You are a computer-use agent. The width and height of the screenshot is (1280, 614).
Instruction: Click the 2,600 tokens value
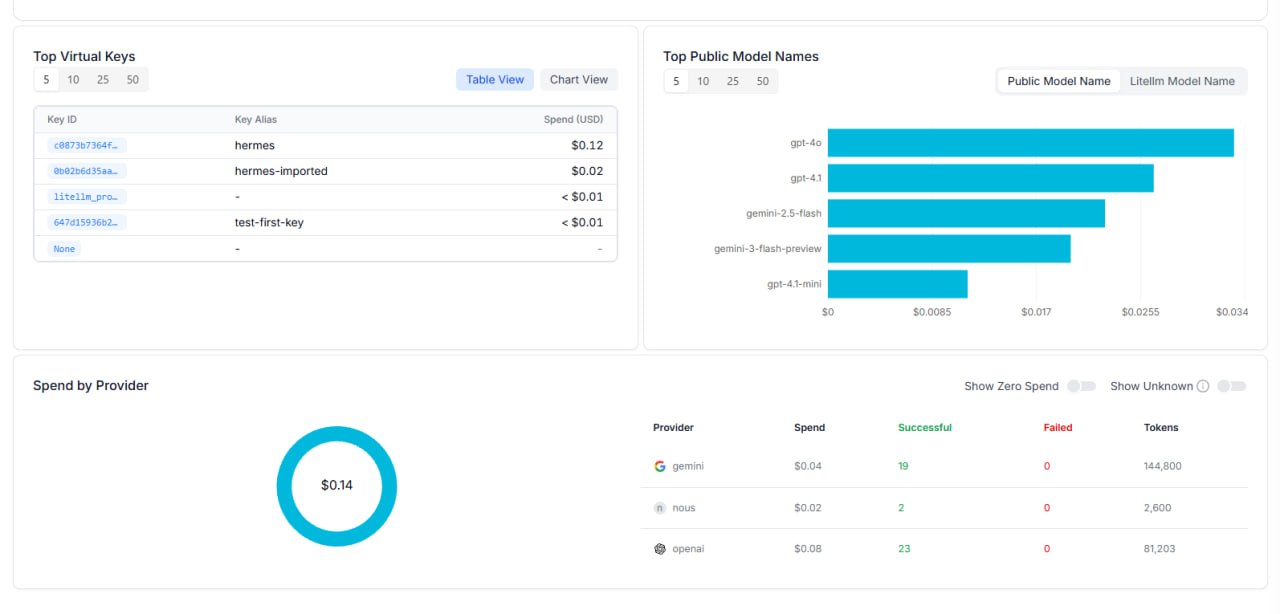pos(1157,508)
